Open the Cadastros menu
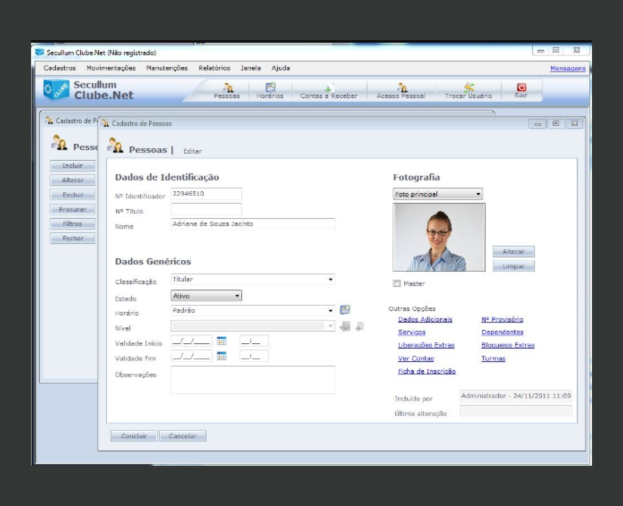This screenshot has height=506, width=623. coord(60,68)
